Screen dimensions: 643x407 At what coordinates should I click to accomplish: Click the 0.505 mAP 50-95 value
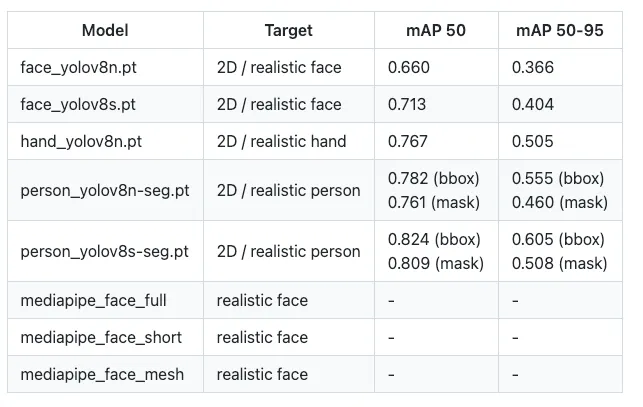533,142
